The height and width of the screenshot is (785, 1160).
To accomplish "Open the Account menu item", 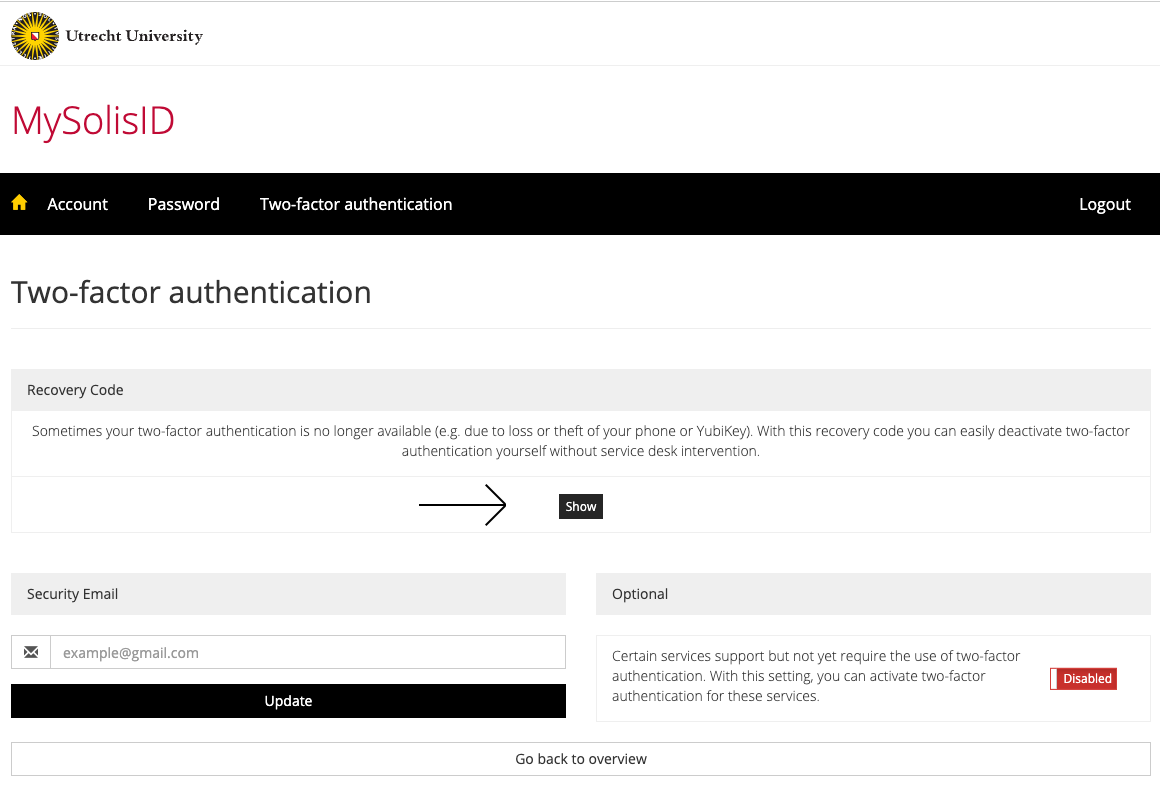I will [77, 203].
